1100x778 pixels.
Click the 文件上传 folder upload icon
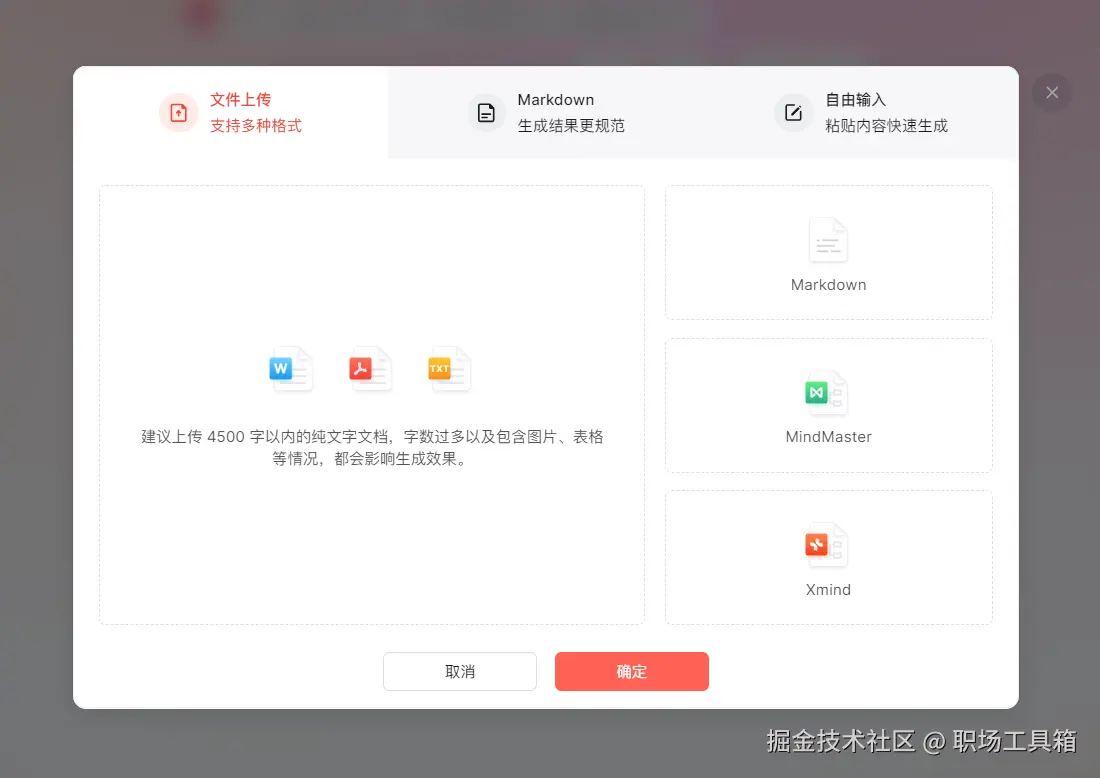click(178, 113)
